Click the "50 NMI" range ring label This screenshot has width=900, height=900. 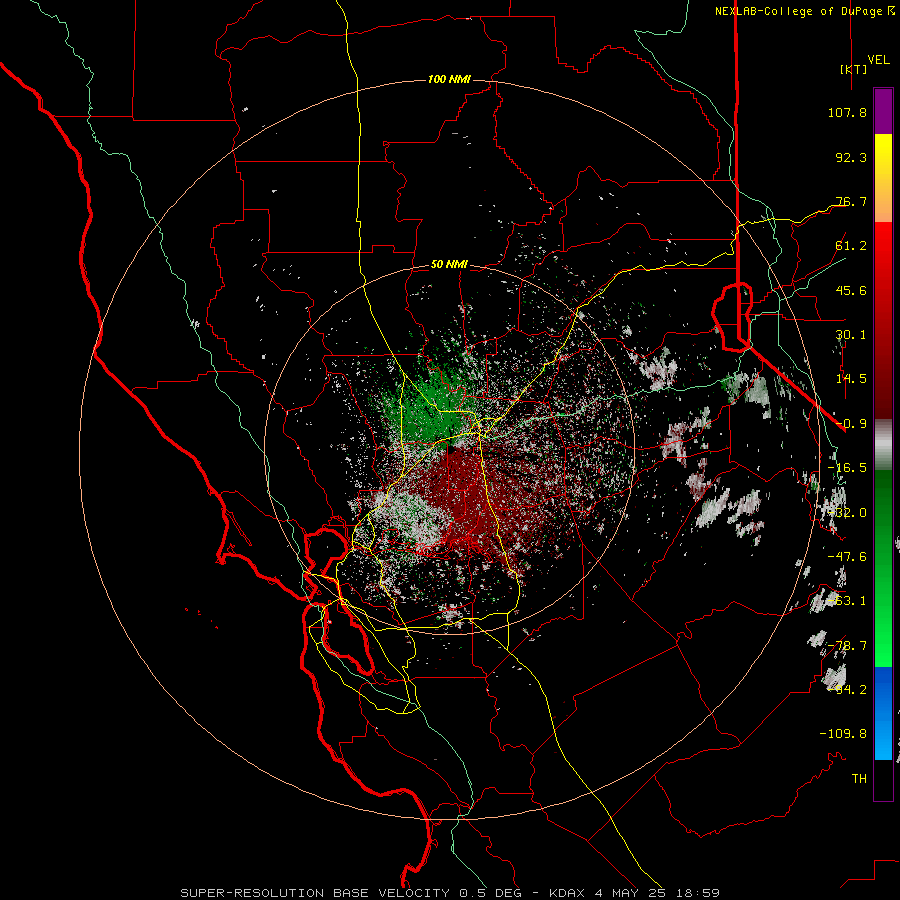(x=449, y=265)
